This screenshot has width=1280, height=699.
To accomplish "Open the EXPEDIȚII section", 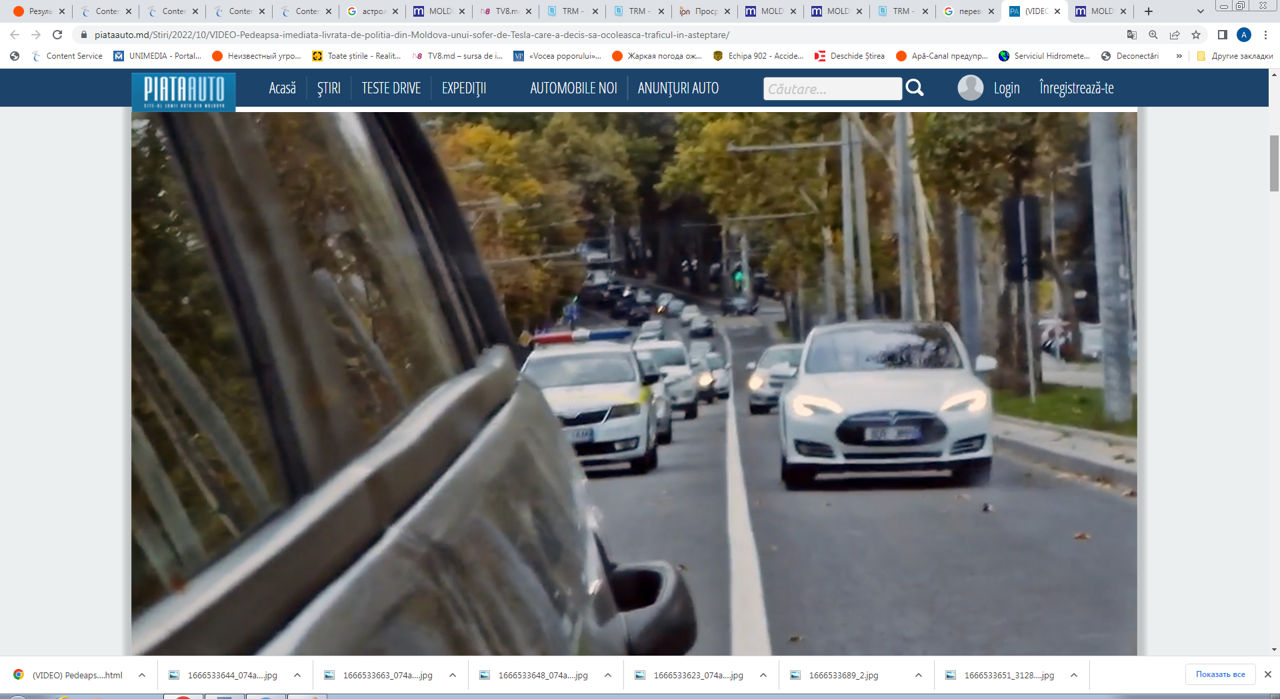I will coord(464,88).
